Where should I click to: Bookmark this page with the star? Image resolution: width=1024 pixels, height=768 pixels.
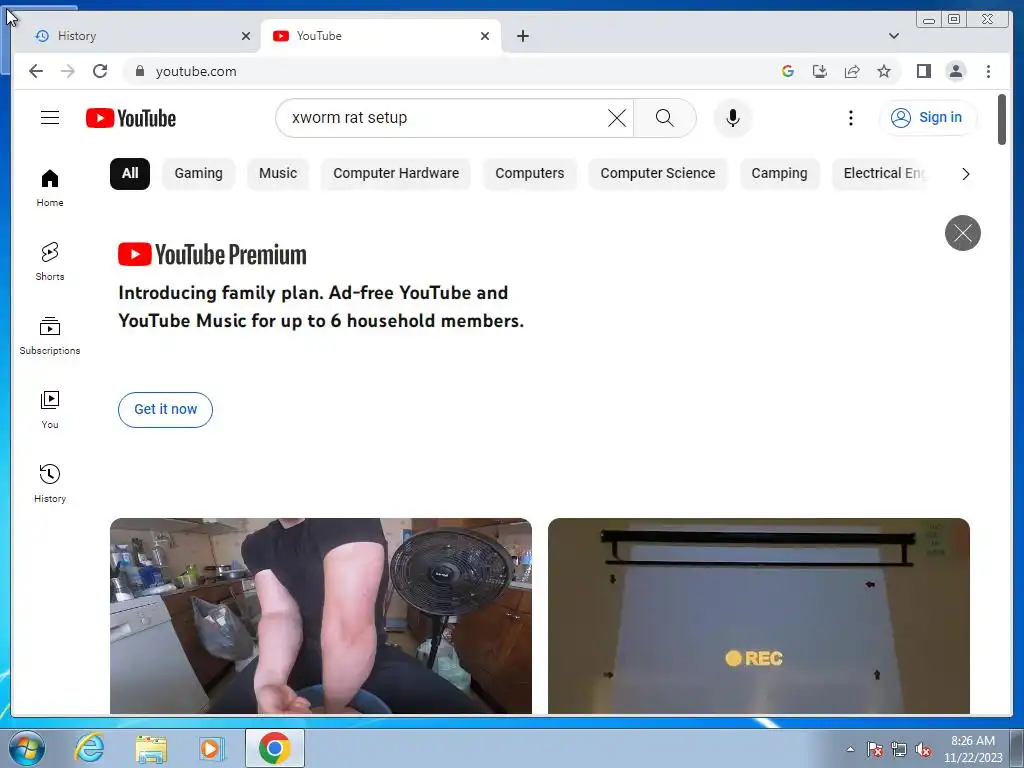(884, 71)
